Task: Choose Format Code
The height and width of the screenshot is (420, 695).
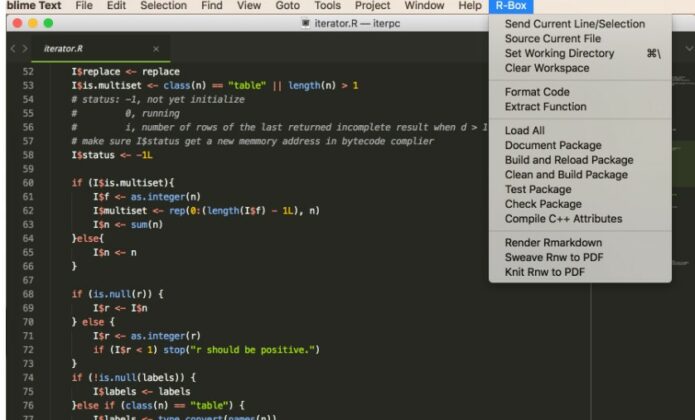Action: tap(580, 92)
